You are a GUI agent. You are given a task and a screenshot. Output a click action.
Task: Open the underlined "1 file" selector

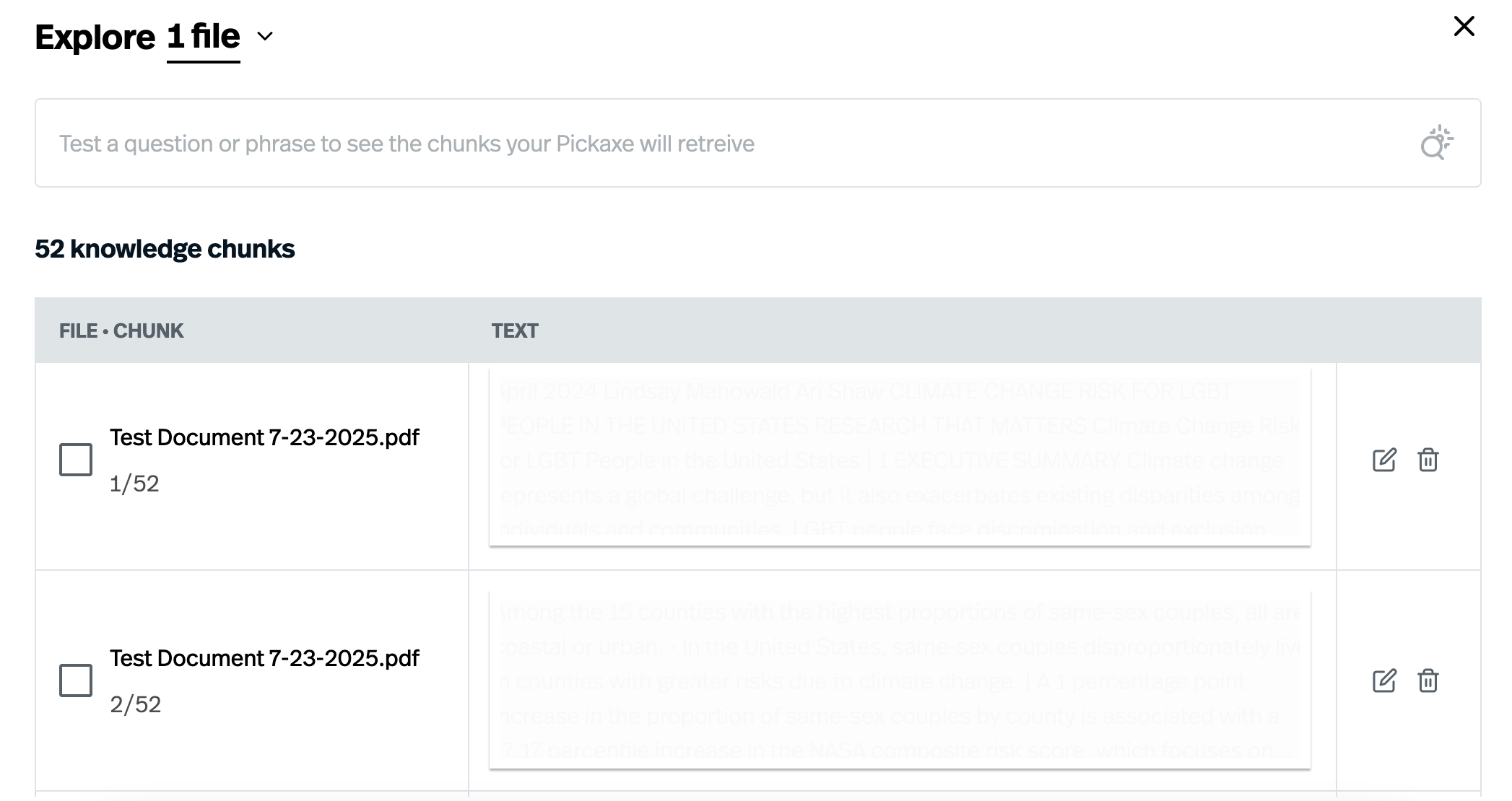(x=203, y=37)
